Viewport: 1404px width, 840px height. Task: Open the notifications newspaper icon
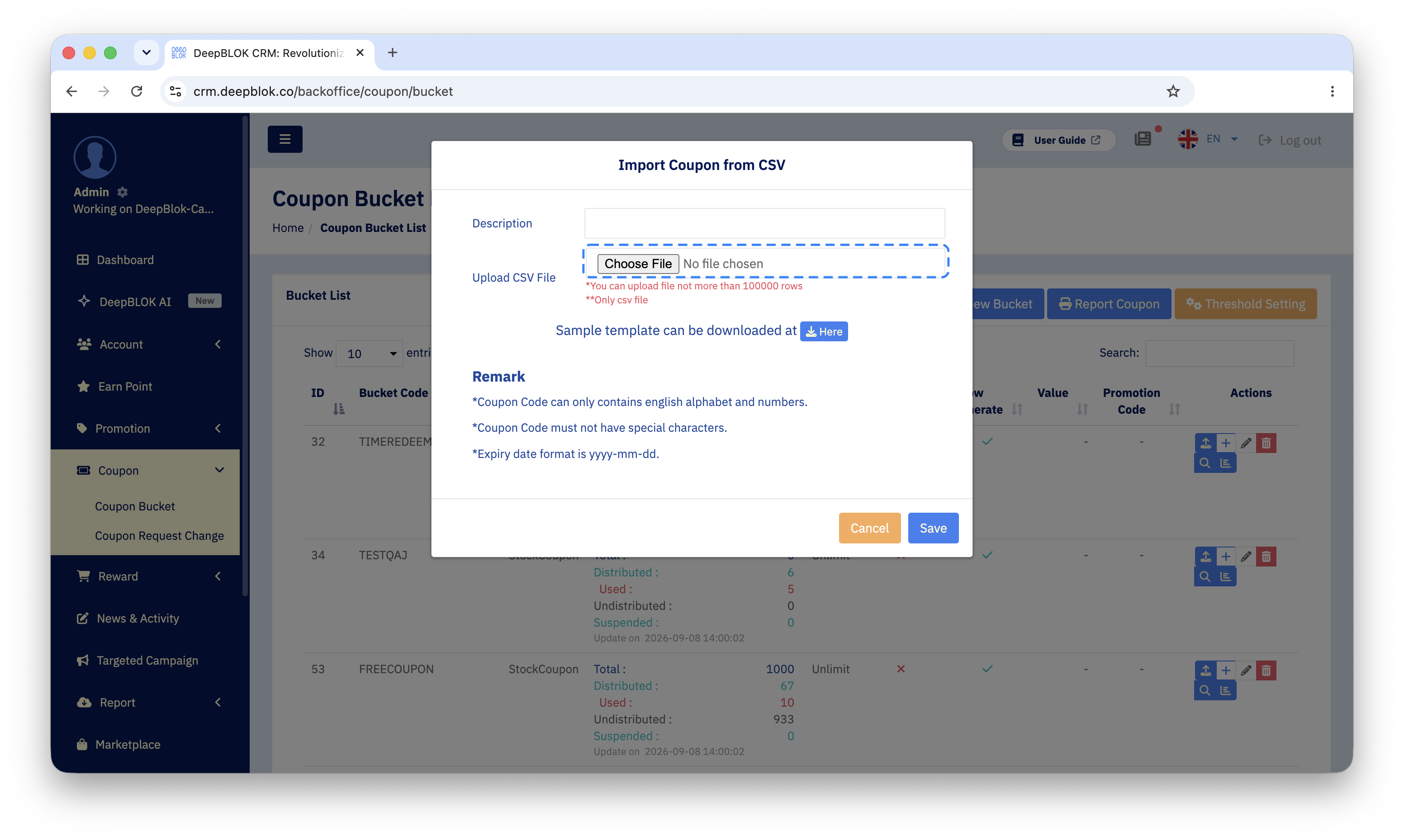(x=1143, y=139)
